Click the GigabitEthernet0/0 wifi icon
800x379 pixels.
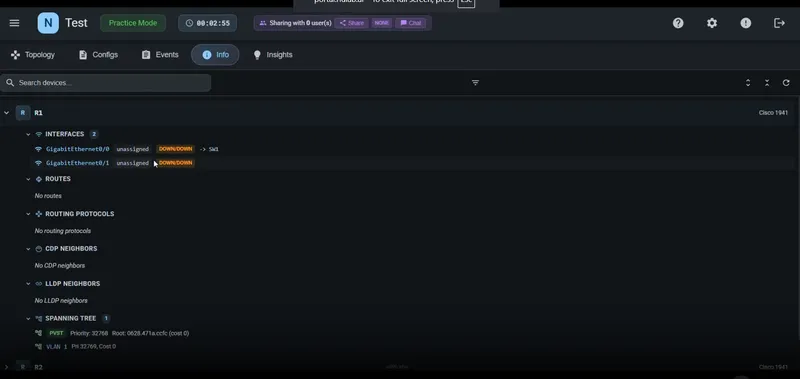coord(38,149)
